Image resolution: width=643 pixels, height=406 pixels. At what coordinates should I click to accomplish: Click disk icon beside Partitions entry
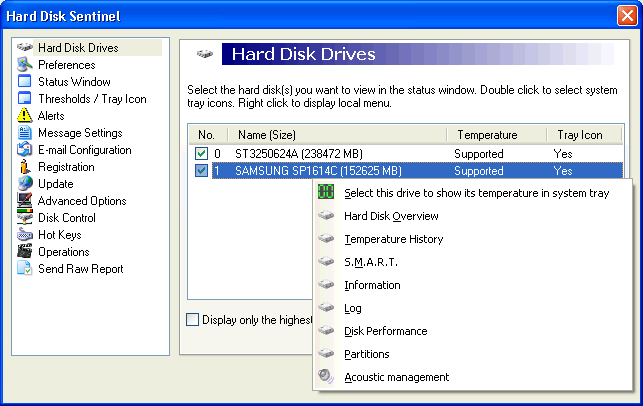pyautogui.click(x=326, y=353)
